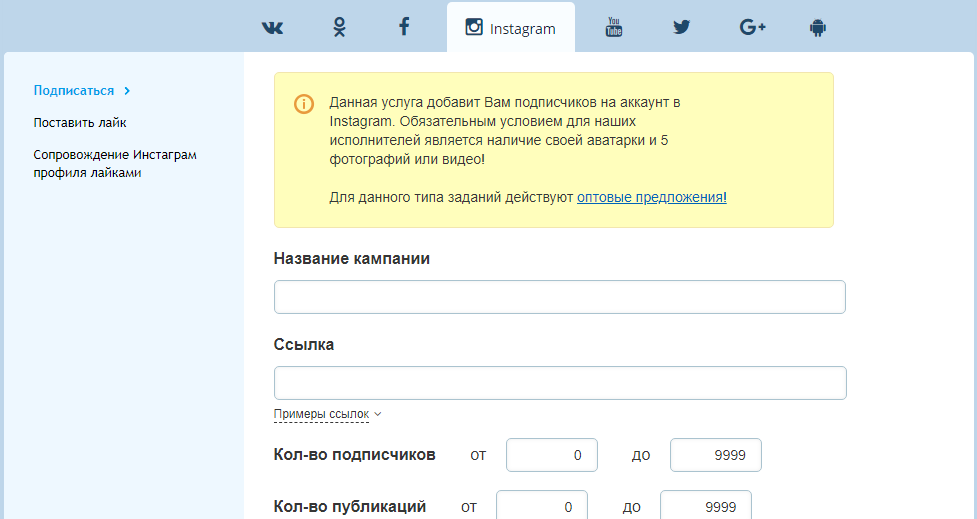Open the Android robot tab
Screen dimensions: 977x519
[818, 28]
